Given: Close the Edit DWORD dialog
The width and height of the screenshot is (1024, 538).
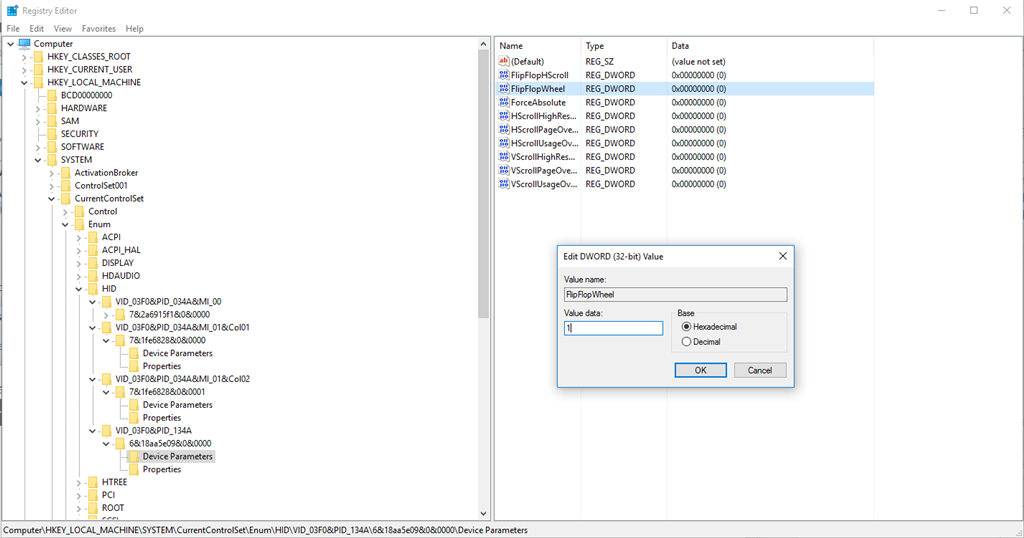Looking at the screenshot, I should click(x=782, y=256).
